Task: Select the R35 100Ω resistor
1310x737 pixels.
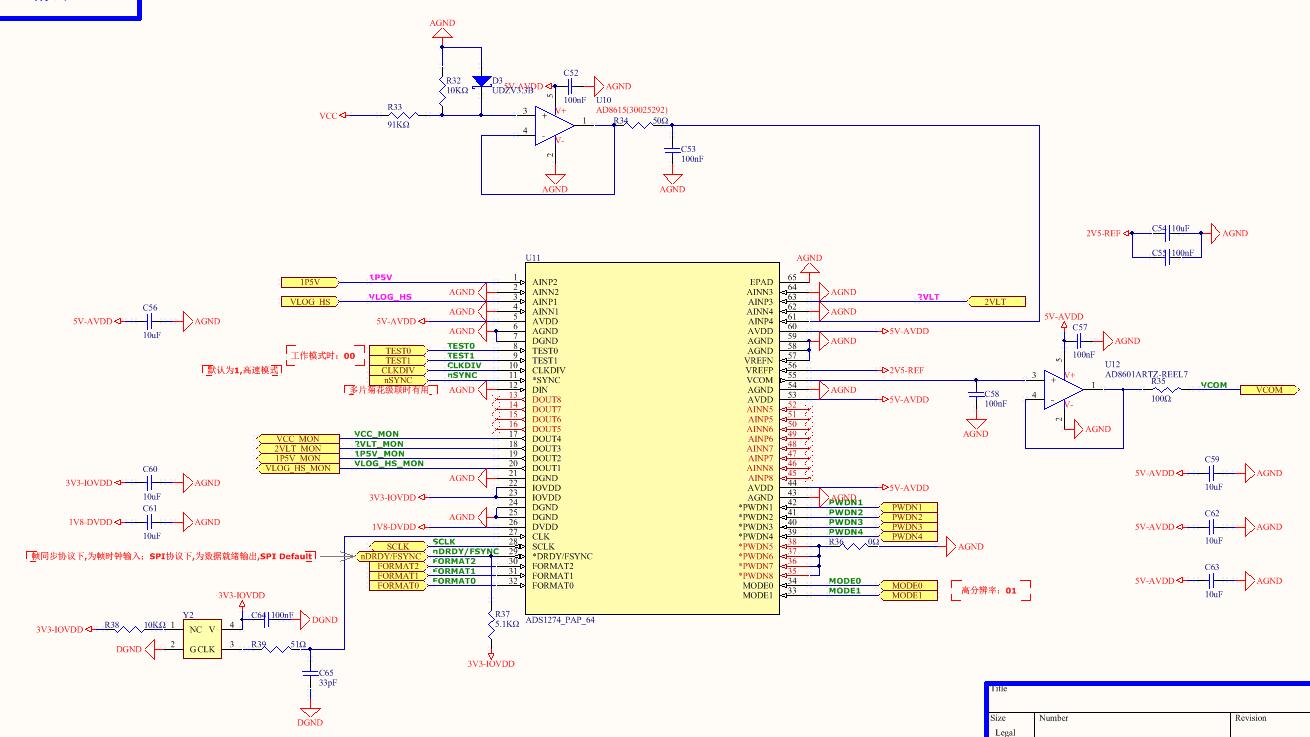Action: 1161,389
